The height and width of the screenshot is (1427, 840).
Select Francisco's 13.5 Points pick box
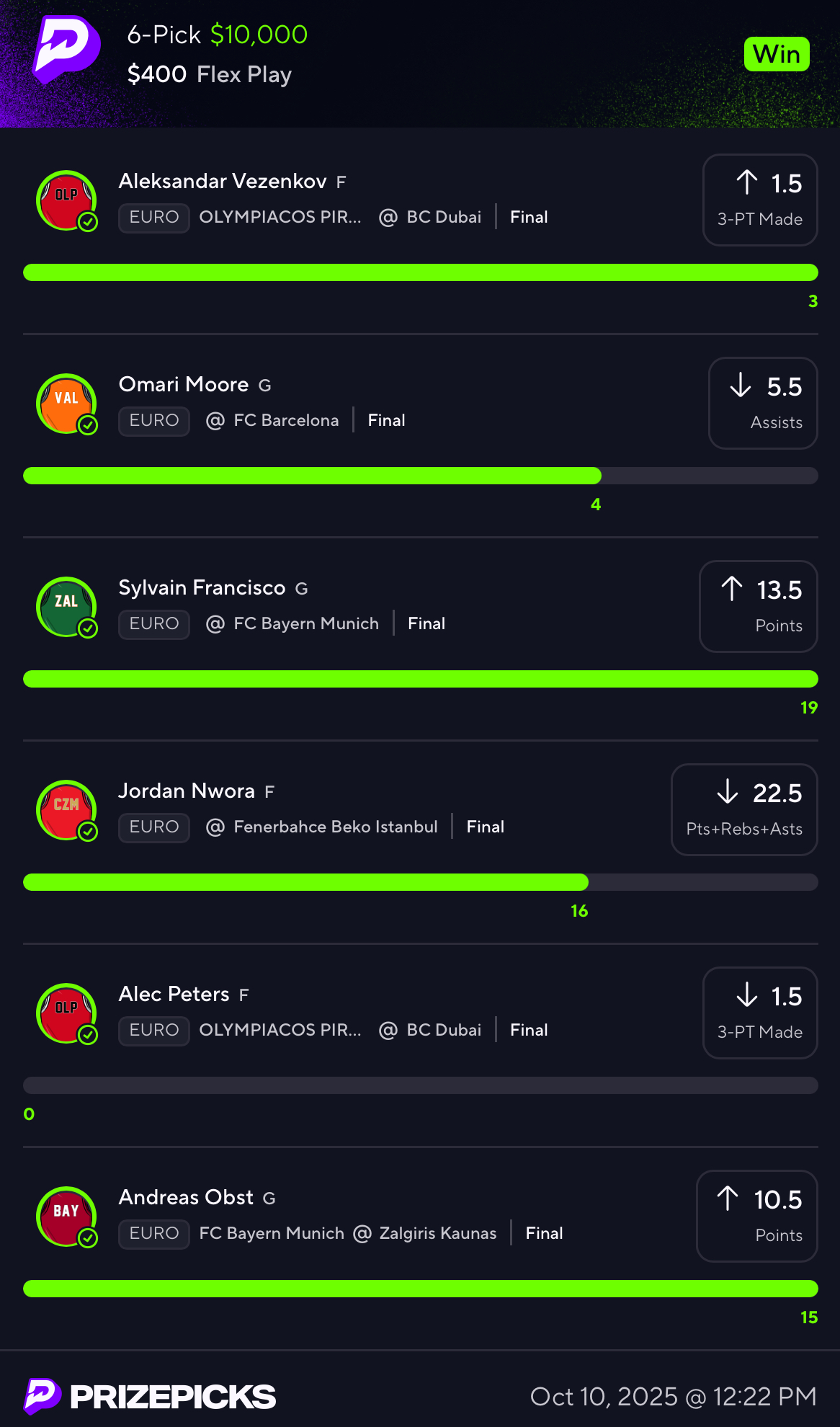758,606
